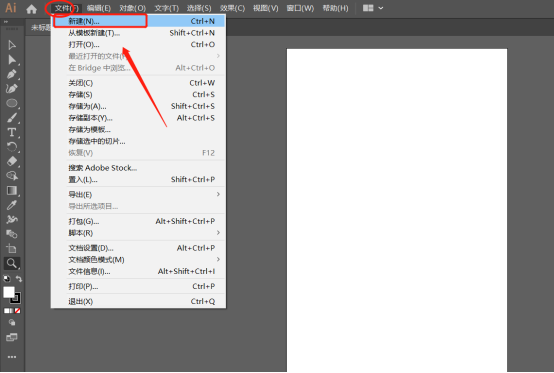The width and height of the screenshot is (554, 373).
Task: Click the white Fill color swatch
Action: 9,292
